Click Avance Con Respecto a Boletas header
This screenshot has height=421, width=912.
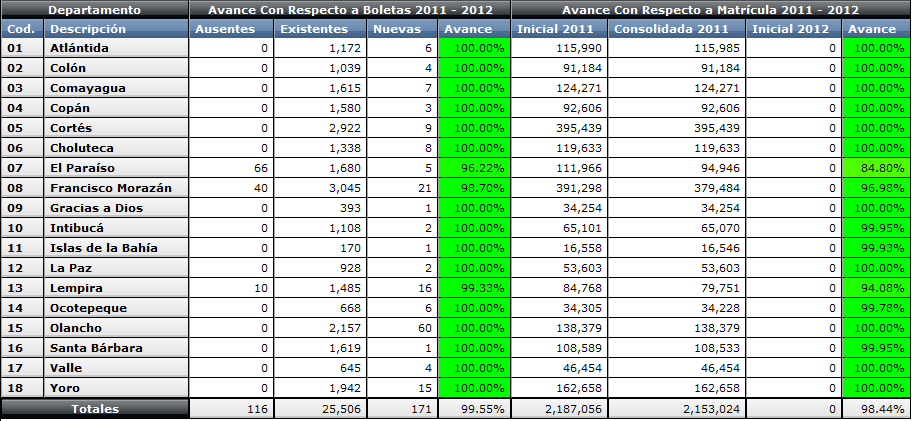pyautogui.click(x=350, y=9)
